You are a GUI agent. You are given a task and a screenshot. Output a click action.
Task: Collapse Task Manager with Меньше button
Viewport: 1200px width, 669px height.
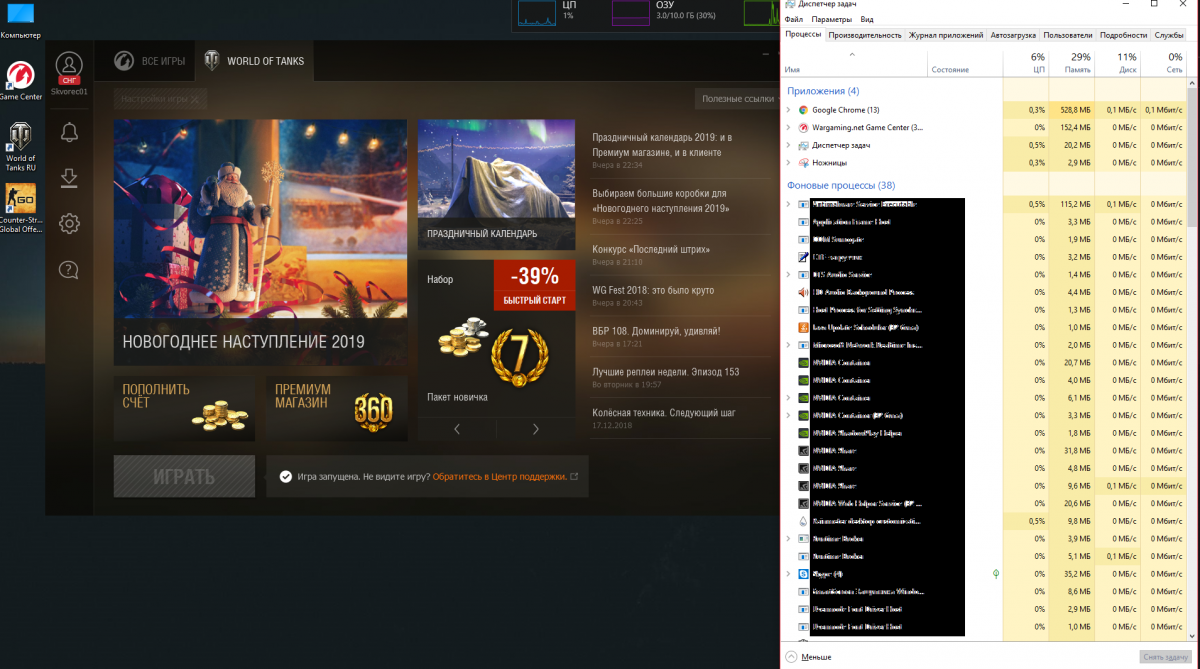point(808,657)
